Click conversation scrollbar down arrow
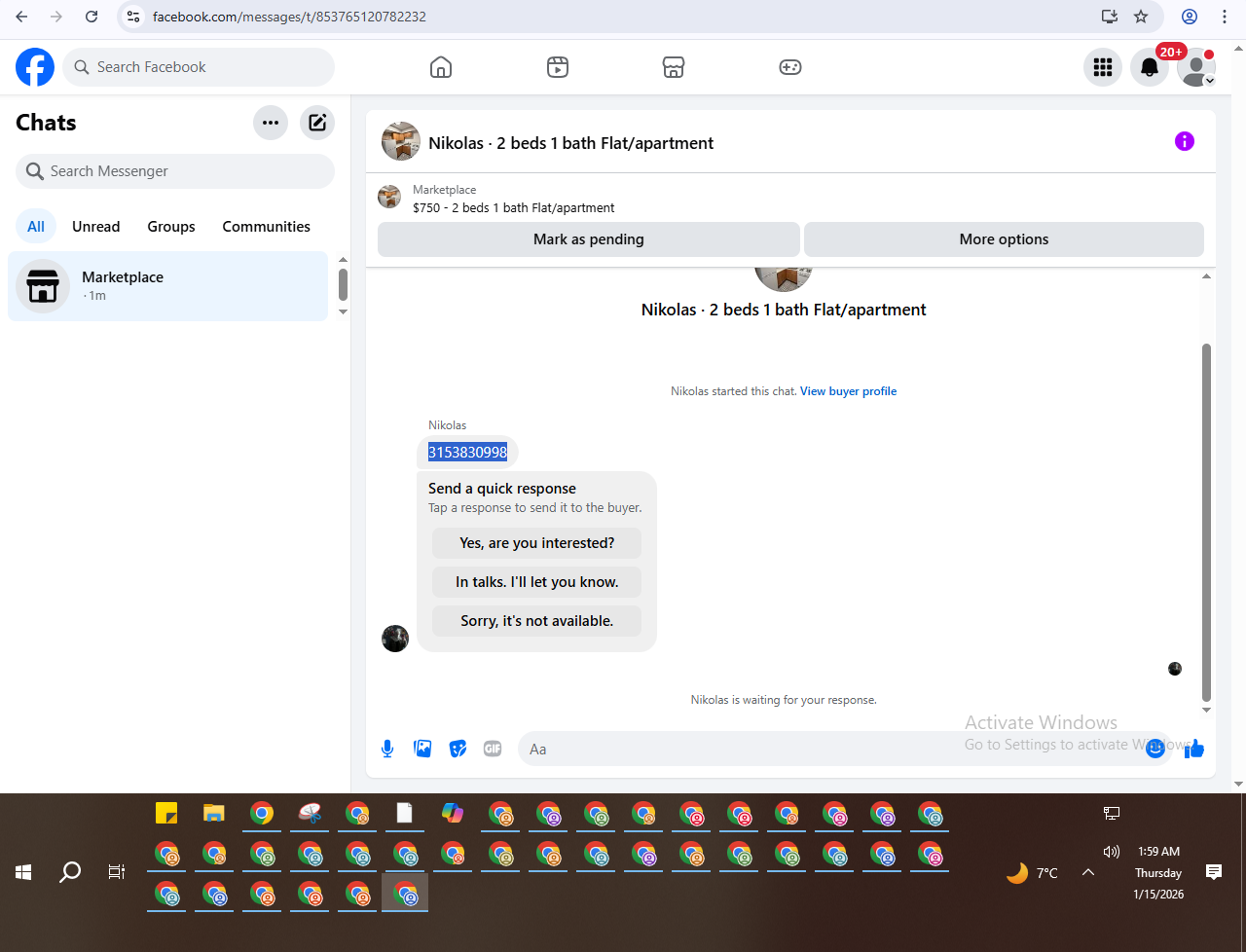The width and height of the screenshot is (1246, 952). 1207,710
